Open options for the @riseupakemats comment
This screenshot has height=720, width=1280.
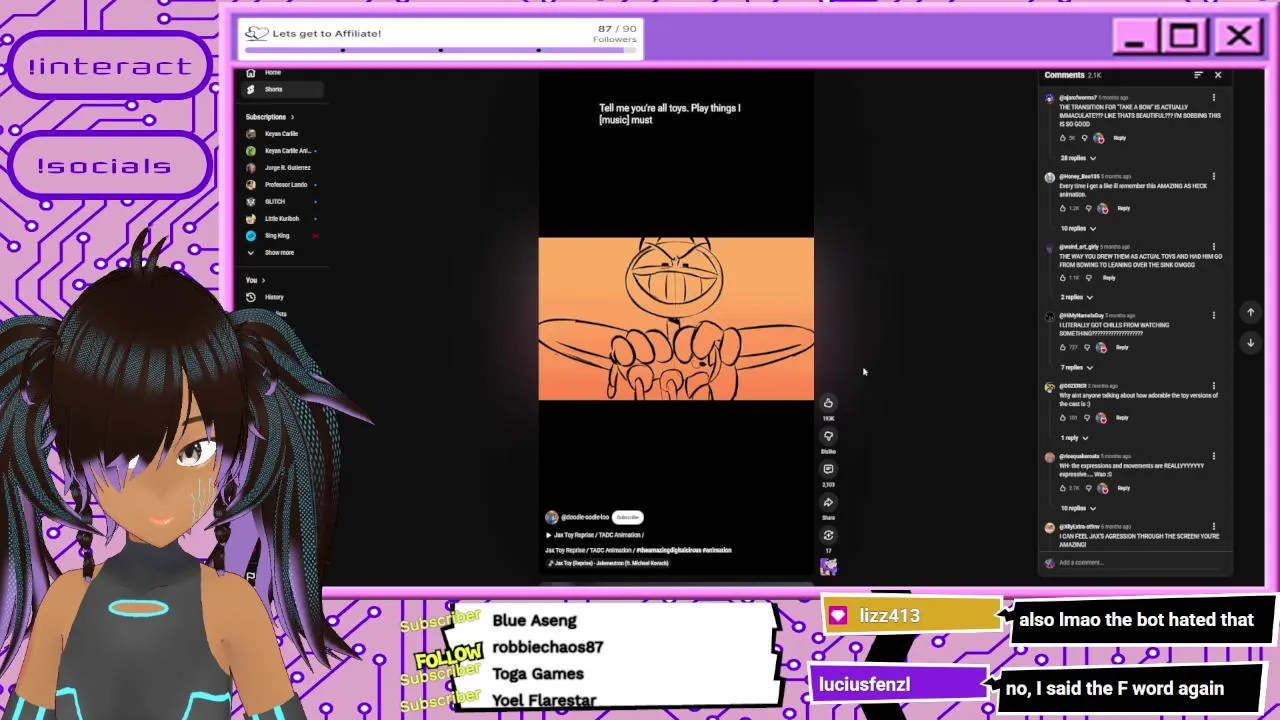pos(1214,456)
